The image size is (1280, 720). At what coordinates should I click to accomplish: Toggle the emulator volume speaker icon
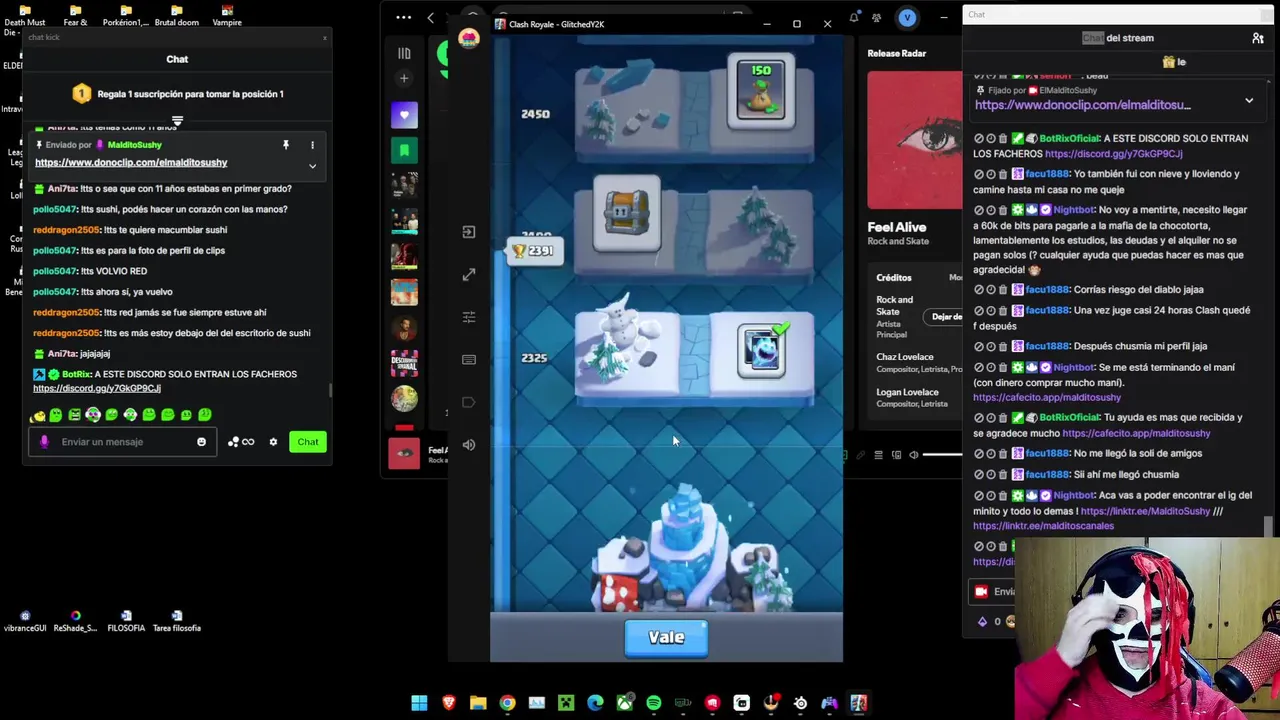(x=469, y=444)
